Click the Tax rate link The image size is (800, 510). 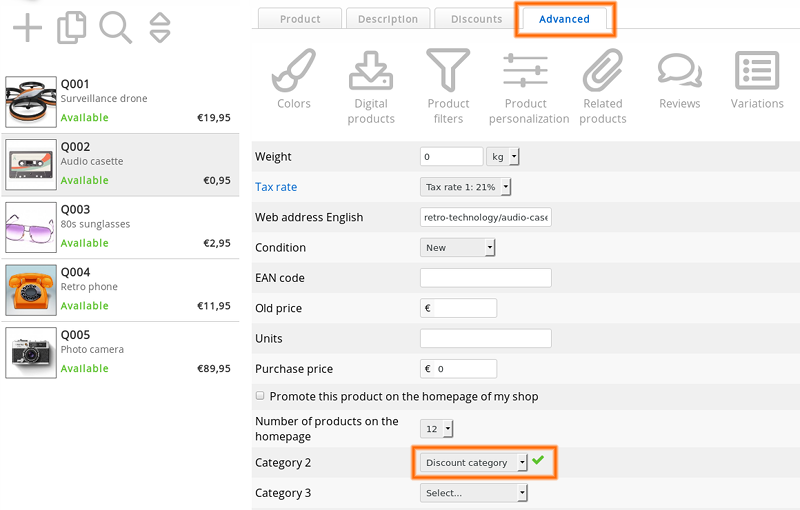coord(276,187)
